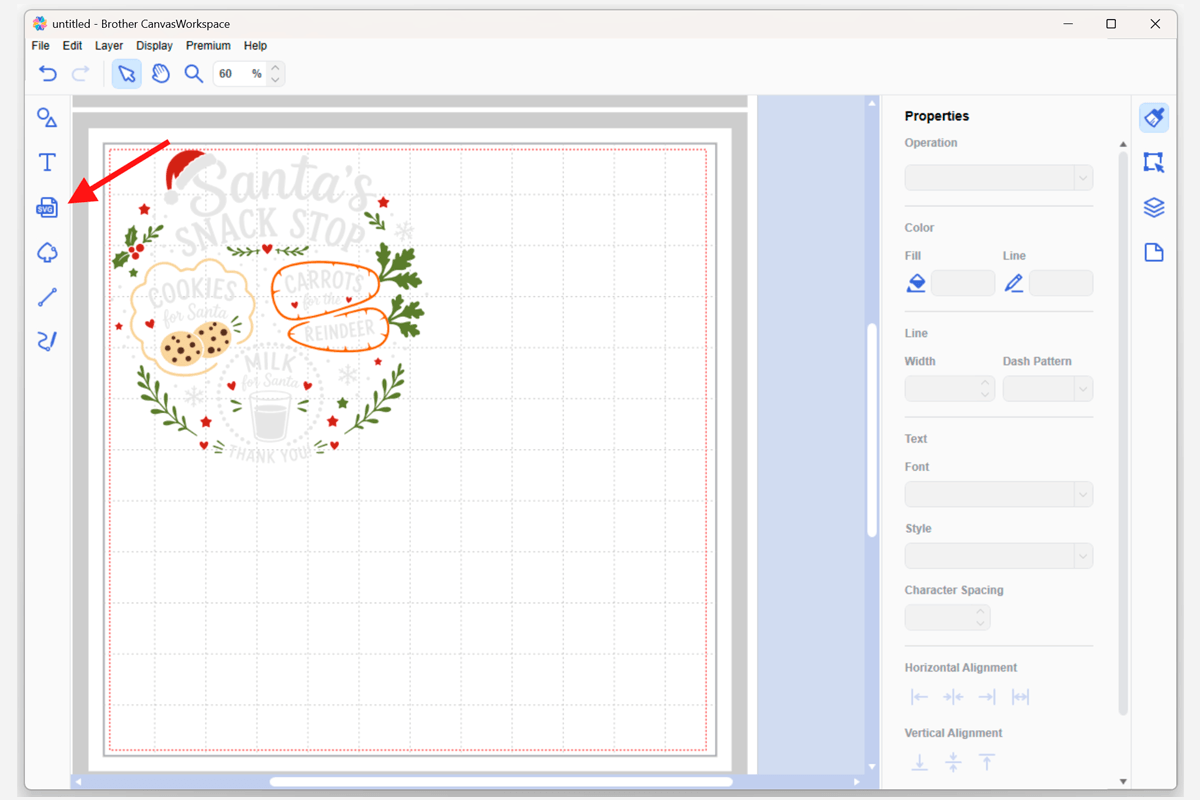Image resolution: width=1200 pixels, height=800 pixels.
Task: Open the Display menu
Action: [x=154, y=45]
